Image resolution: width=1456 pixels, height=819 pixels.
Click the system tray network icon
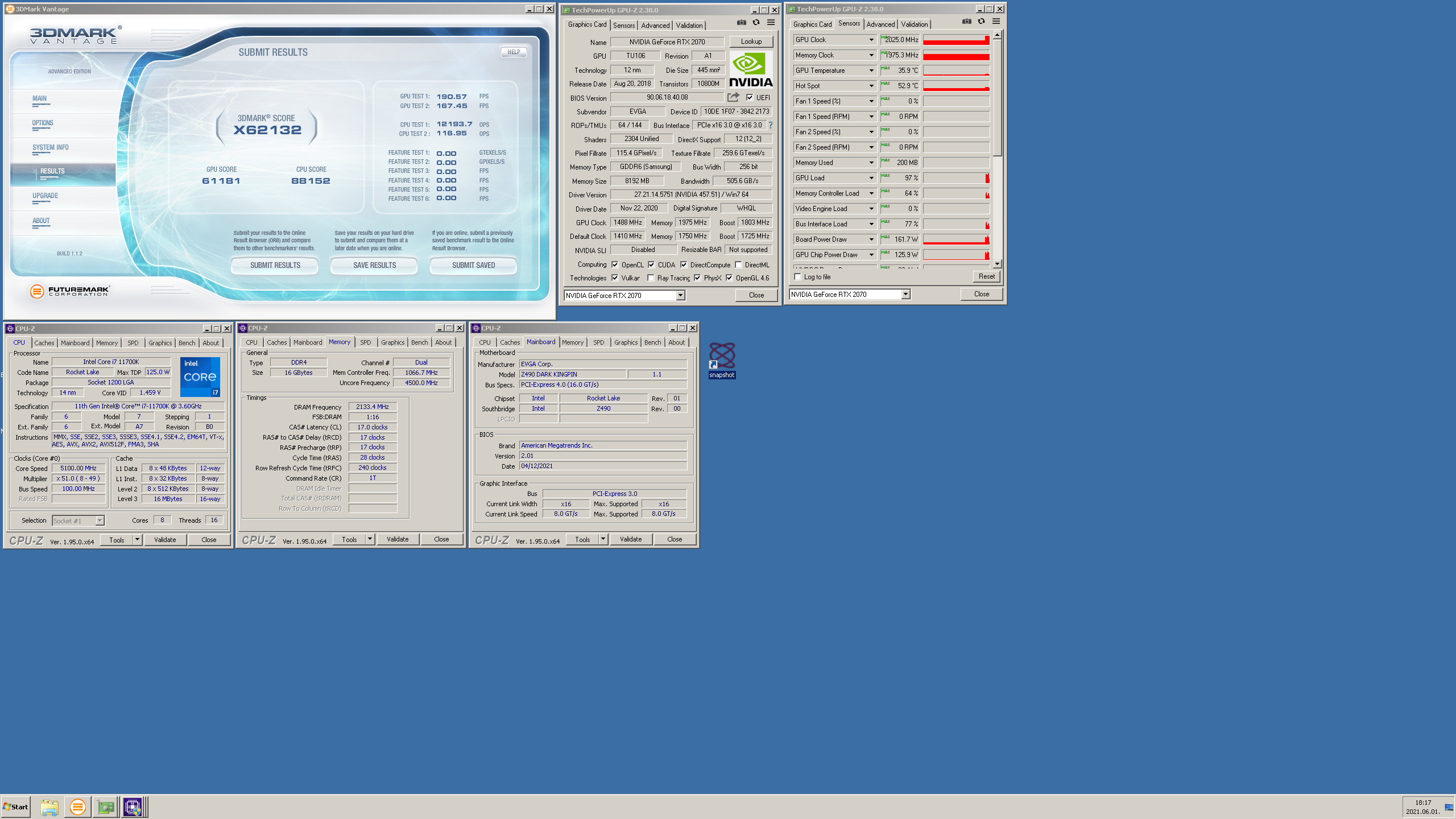click(1449, 808)
